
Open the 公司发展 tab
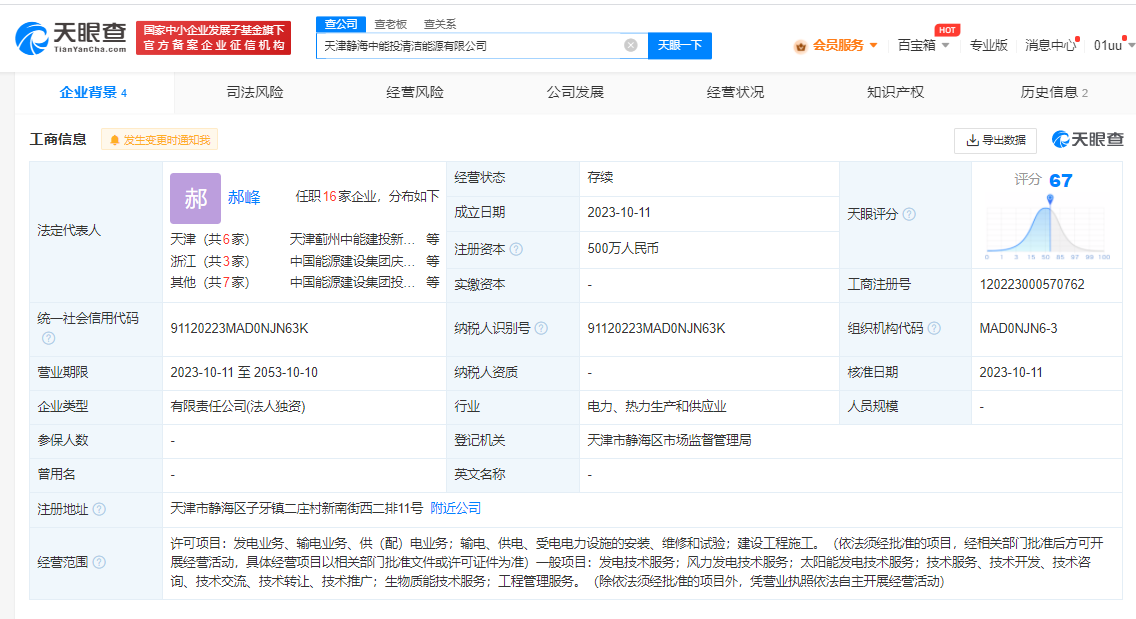pos(575,93)
